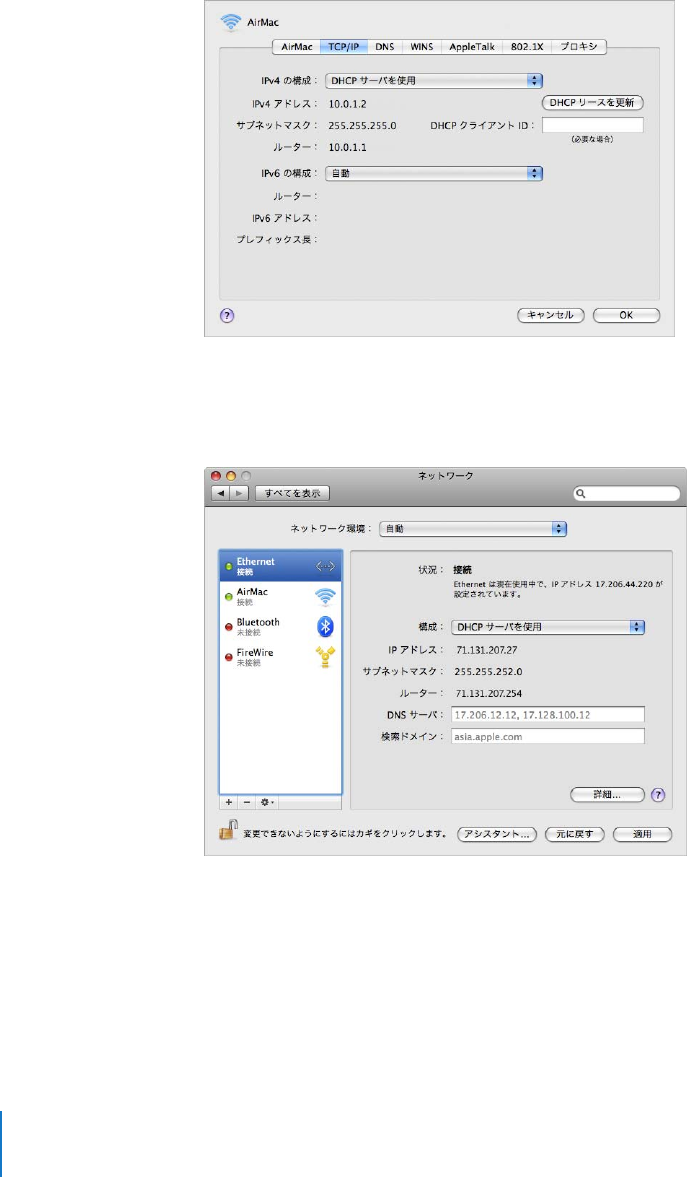
Task: Go back with the left arrow toolbar button
Action: click(220, 493)
